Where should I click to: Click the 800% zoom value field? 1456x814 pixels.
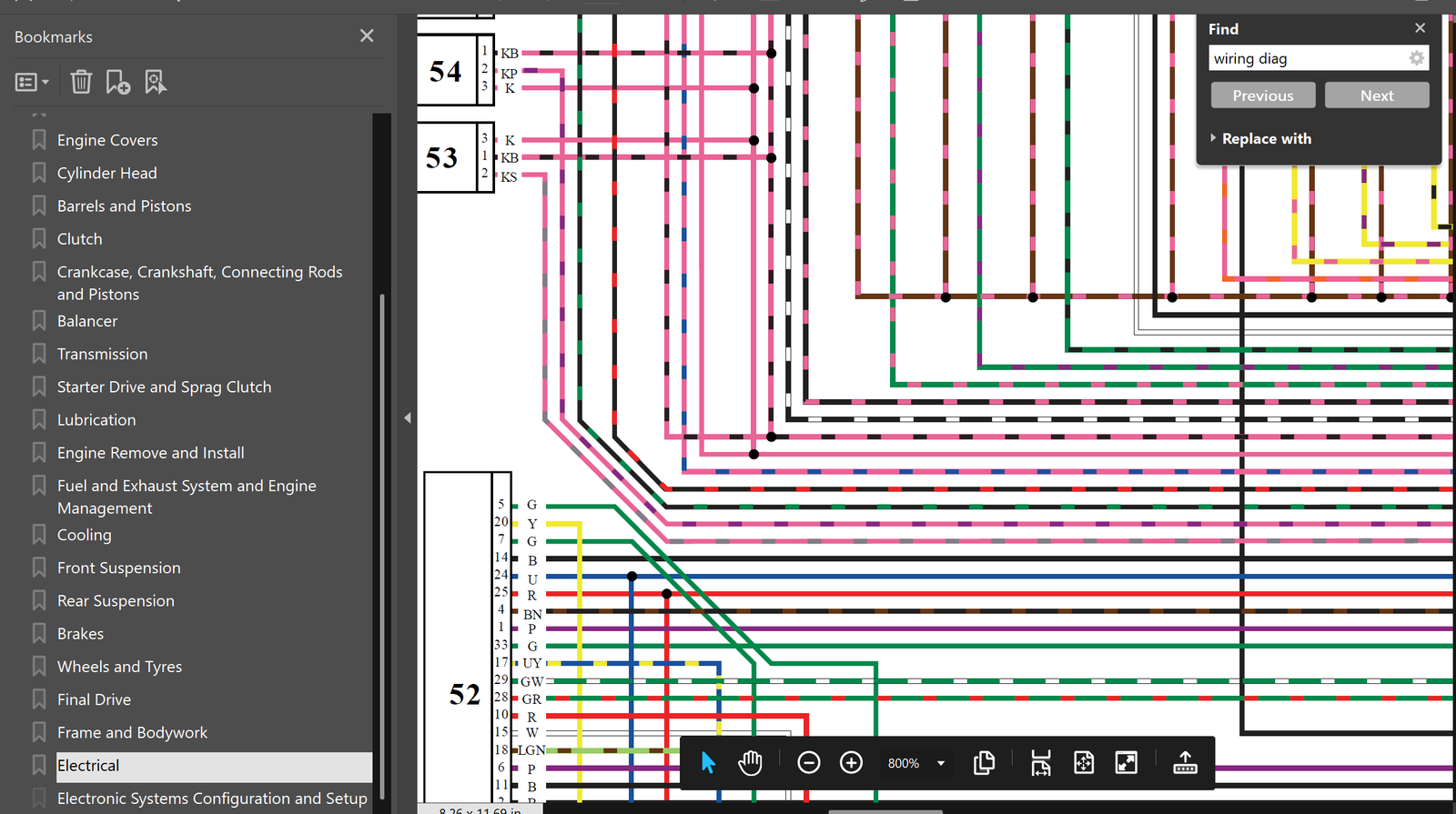[x=904, y=763]
